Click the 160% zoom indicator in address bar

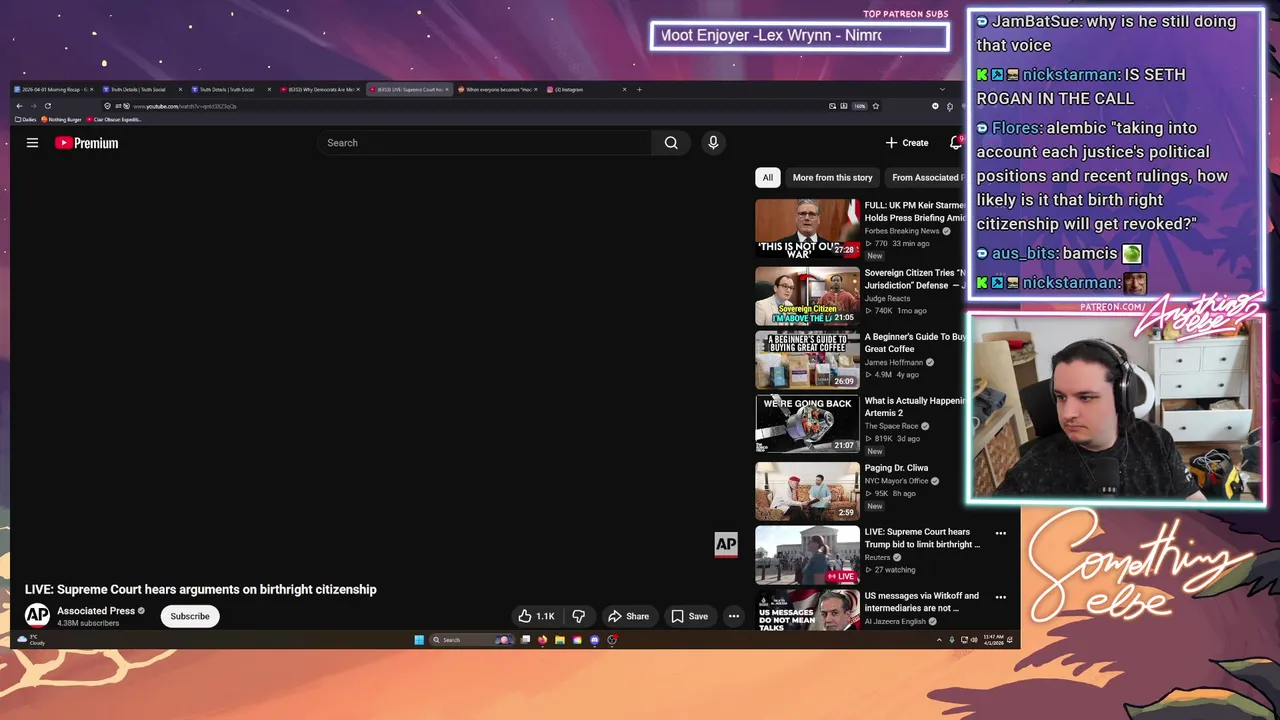pyautogui.click(x=860, y=106)
